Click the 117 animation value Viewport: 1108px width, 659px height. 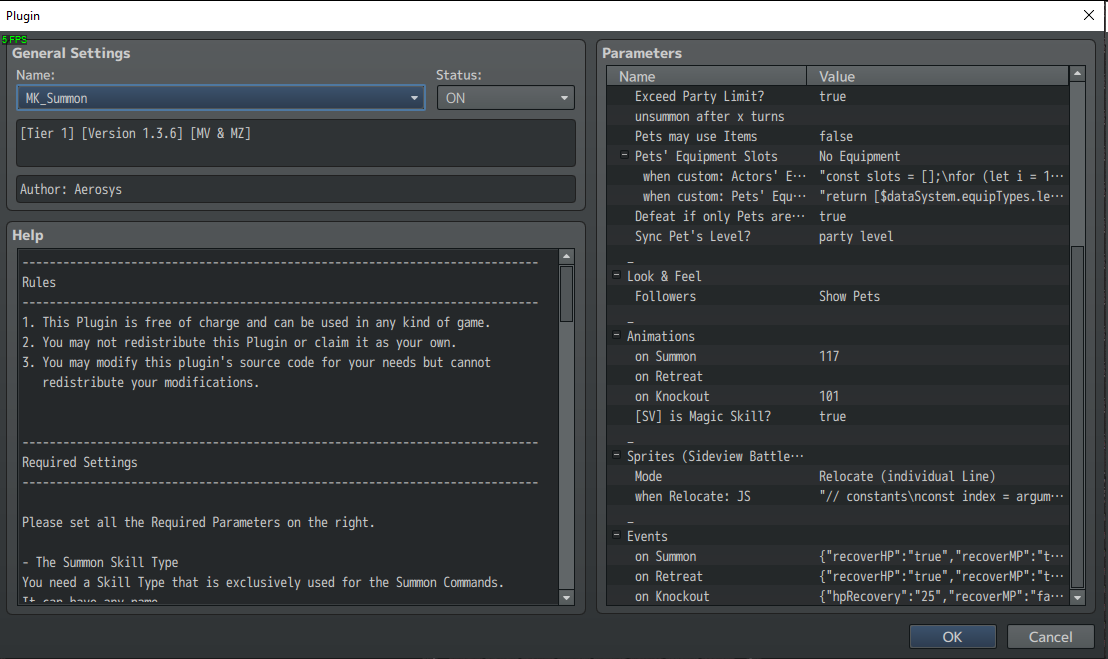[x=829, y=356]
